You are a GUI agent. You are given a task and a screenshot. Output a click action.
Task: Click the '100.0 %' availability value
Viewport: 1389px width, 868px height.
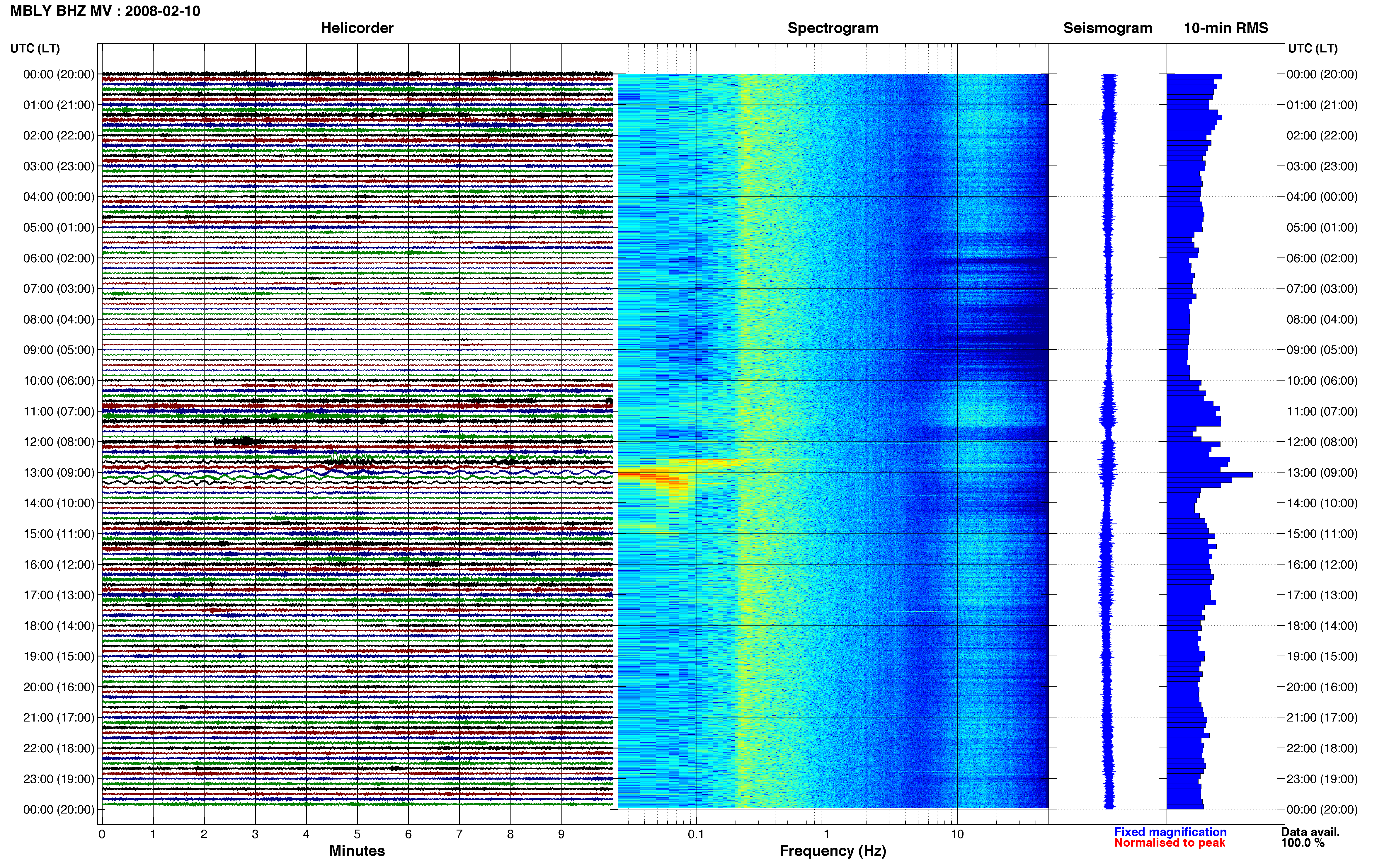pos(1302,843)
